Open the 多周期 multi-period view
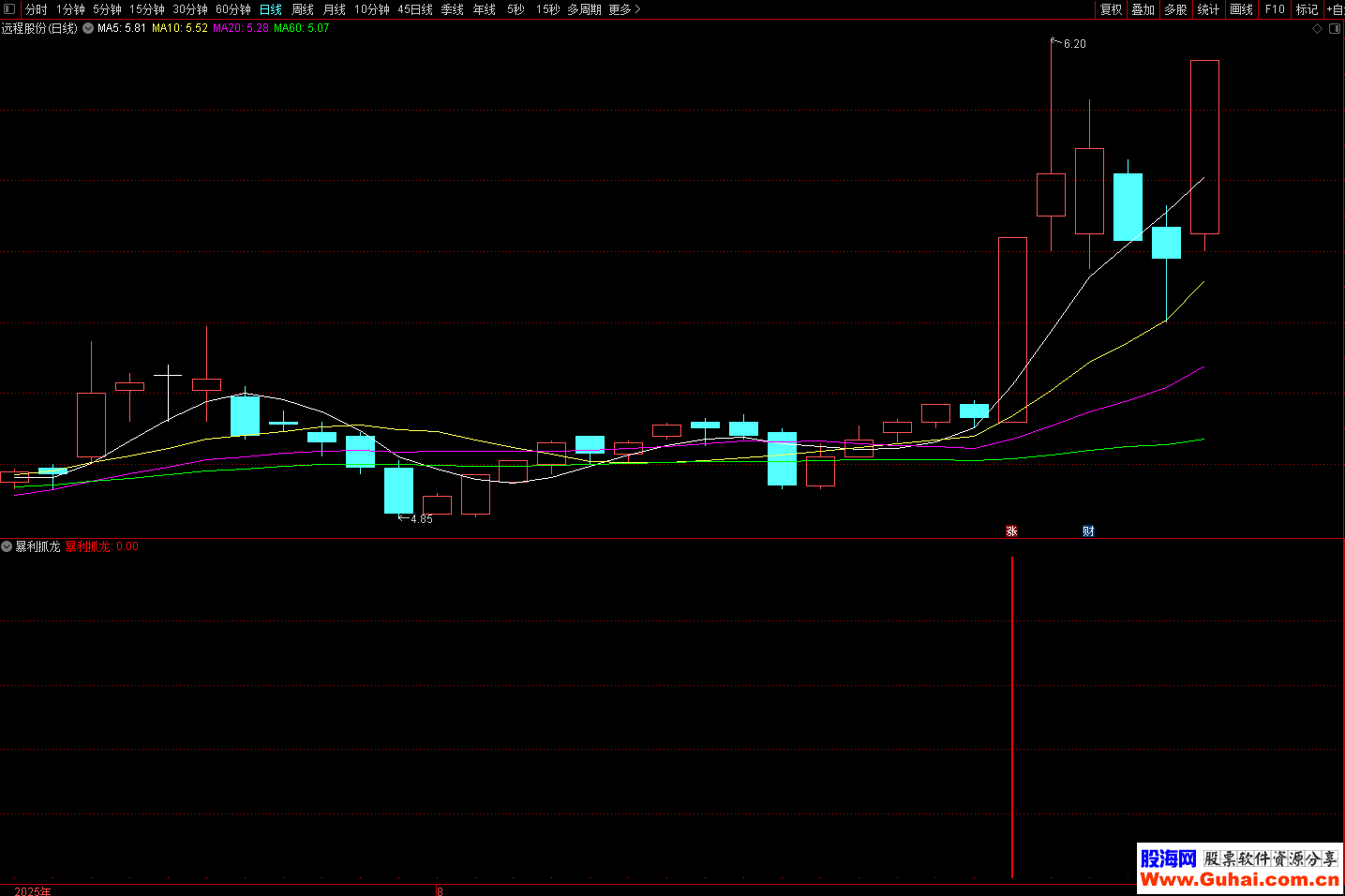The image size is (1345, 896). pos(584,9)
